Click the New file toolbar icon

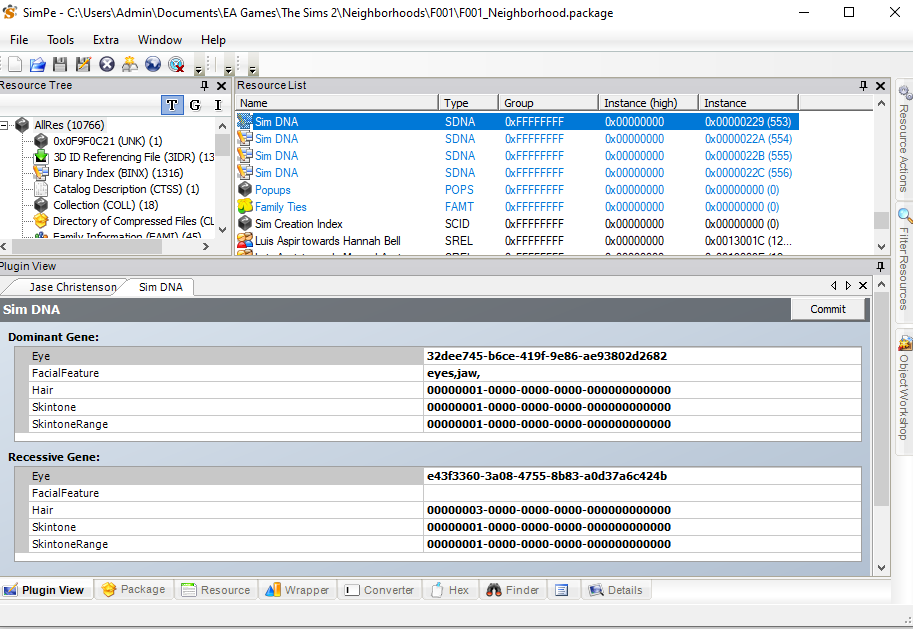(15, 64)
